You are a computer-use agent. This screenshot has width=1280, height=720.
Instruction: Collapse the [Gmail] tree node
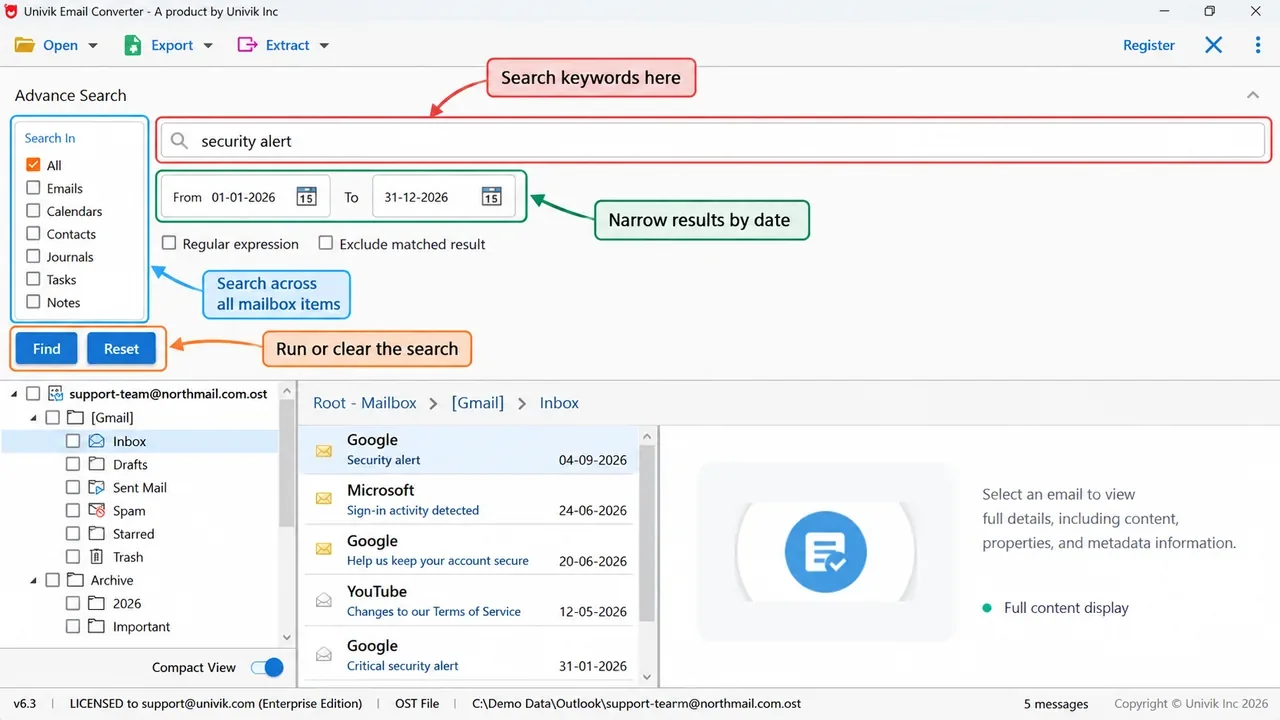click(34, 418)
